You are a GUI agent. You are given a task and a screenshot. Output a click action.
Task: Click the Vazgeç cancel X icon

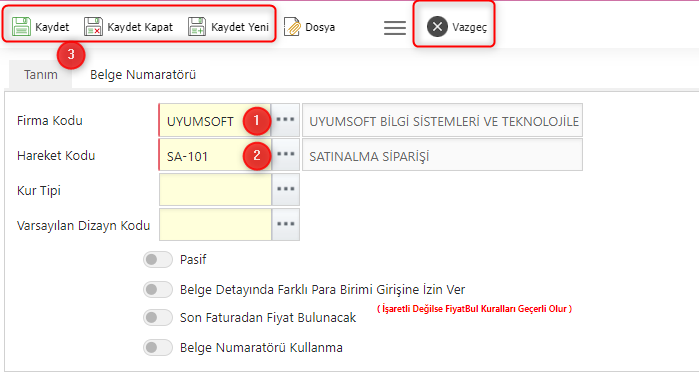click(x=437, y=27)
